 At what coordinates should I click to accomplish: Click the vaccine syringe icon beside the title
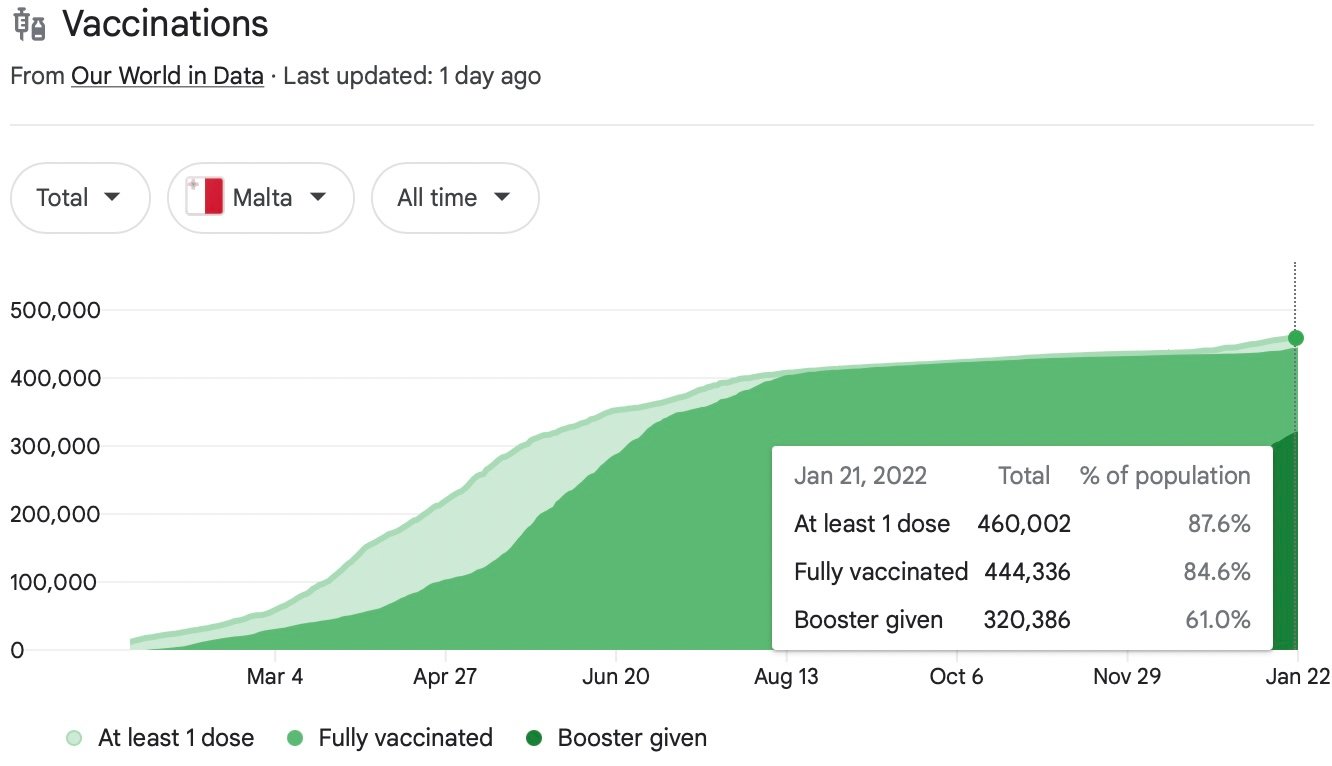pyautogui.click(x=30, y=25)
